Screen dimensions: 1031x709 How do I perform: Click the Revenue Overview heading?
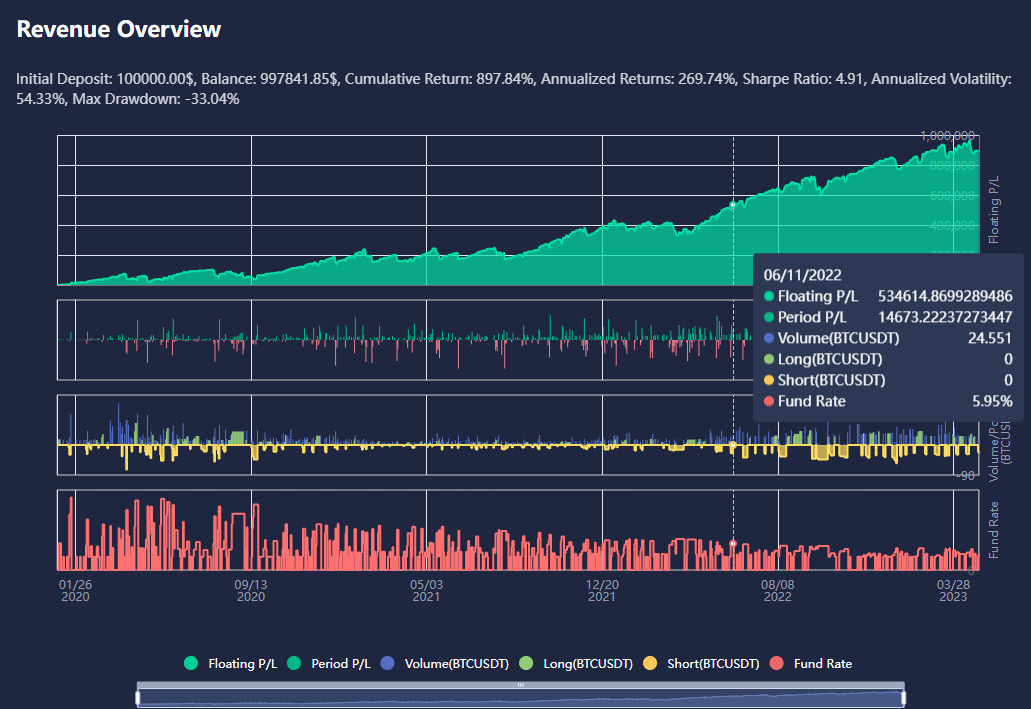pos(119,30)
